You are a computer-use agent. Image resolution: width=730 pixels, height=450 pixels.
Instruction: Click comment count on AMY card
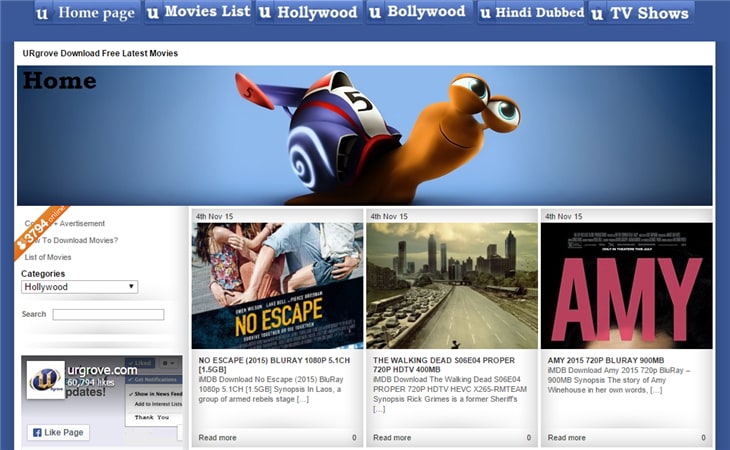(x=703, y=437)
